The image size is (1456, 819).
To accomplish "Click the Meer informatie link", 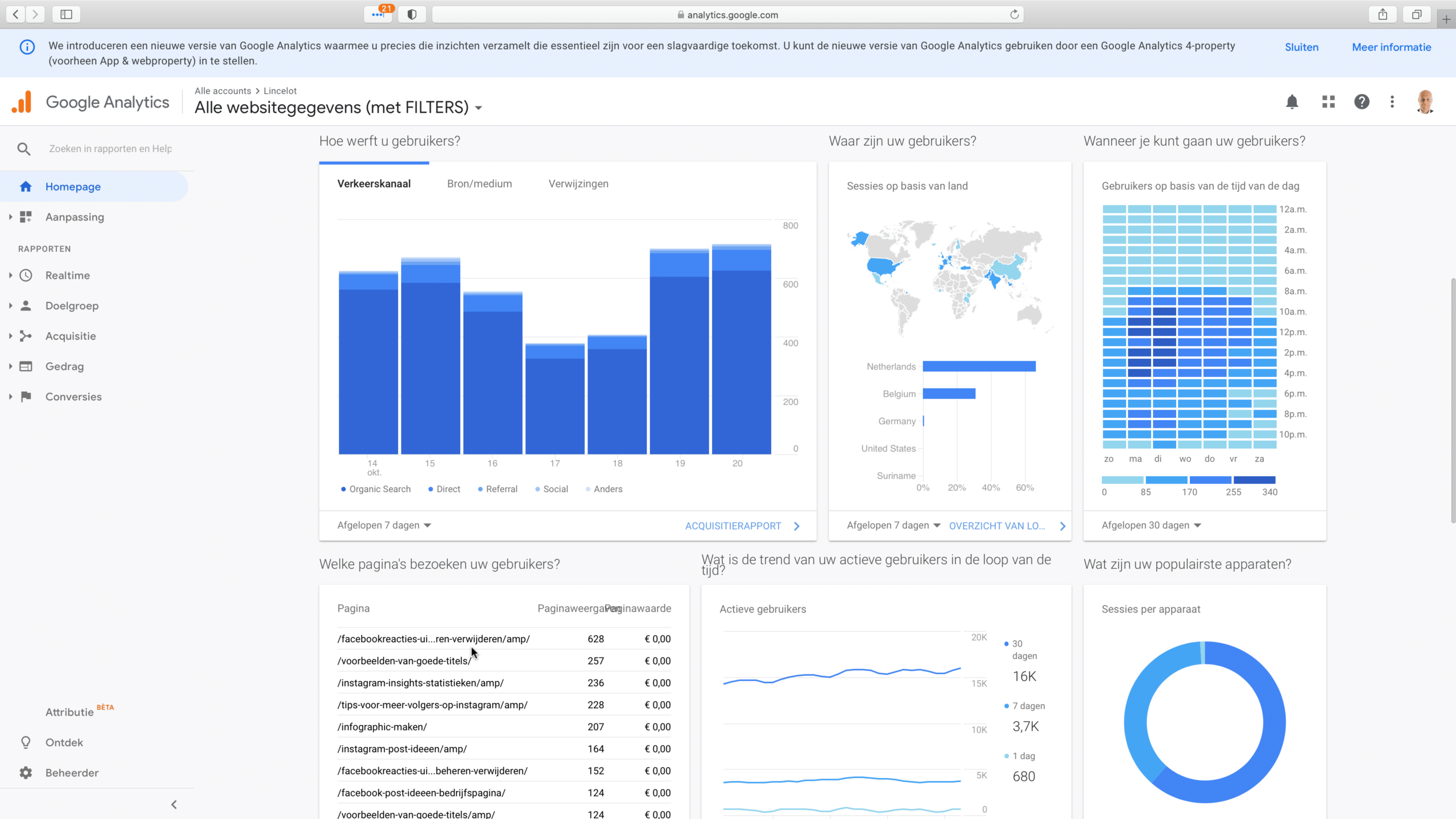I will 1392,47.
